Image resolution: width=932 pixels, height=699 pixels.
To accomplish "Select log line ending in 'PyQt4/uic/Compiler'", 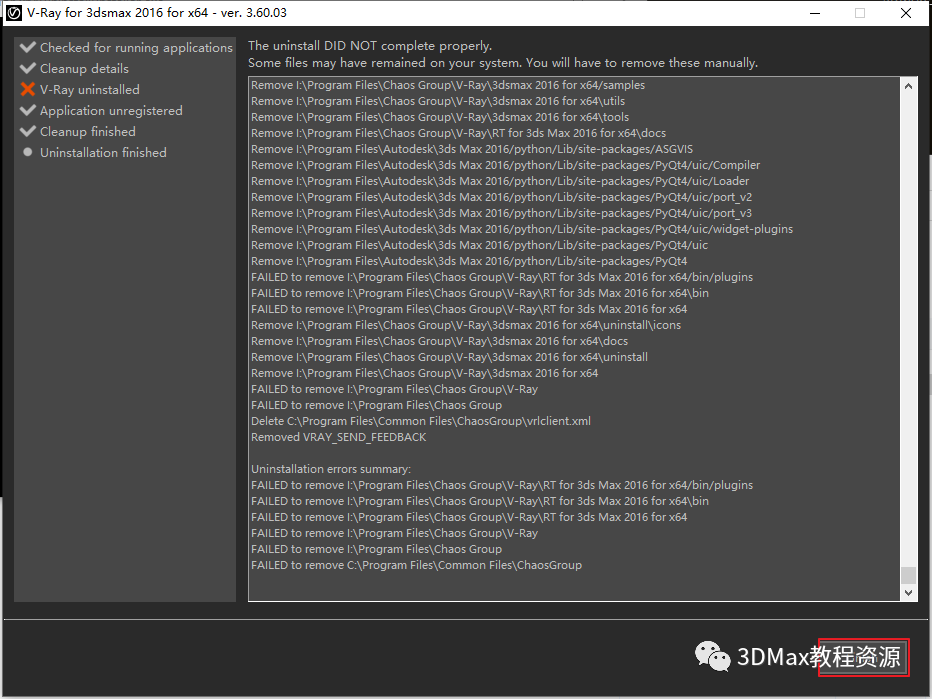I will click(x=505, y=165).
